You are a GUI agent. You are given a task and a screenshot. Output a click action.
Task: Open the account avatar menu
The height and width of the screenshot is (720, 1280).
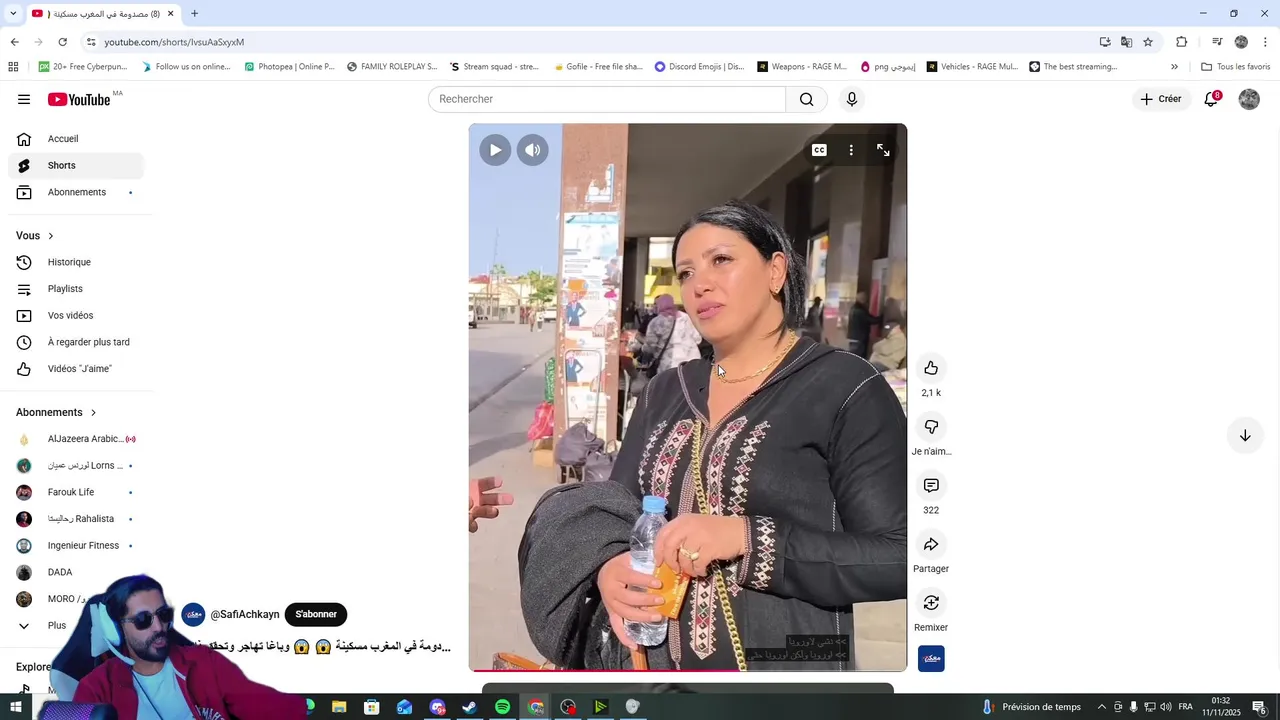tap(1249, 99)
